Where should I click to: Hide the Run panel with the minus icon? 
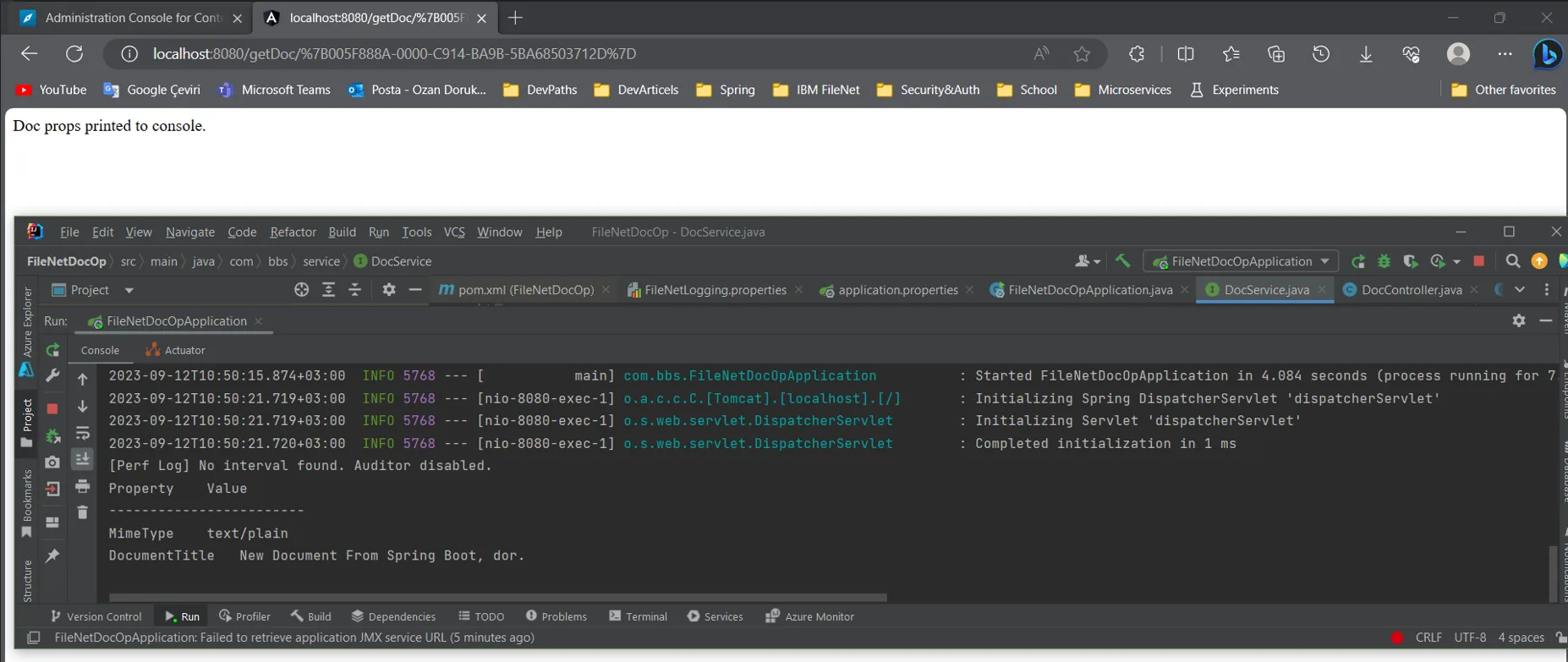pyautogui.click(x=1546, y=320)
